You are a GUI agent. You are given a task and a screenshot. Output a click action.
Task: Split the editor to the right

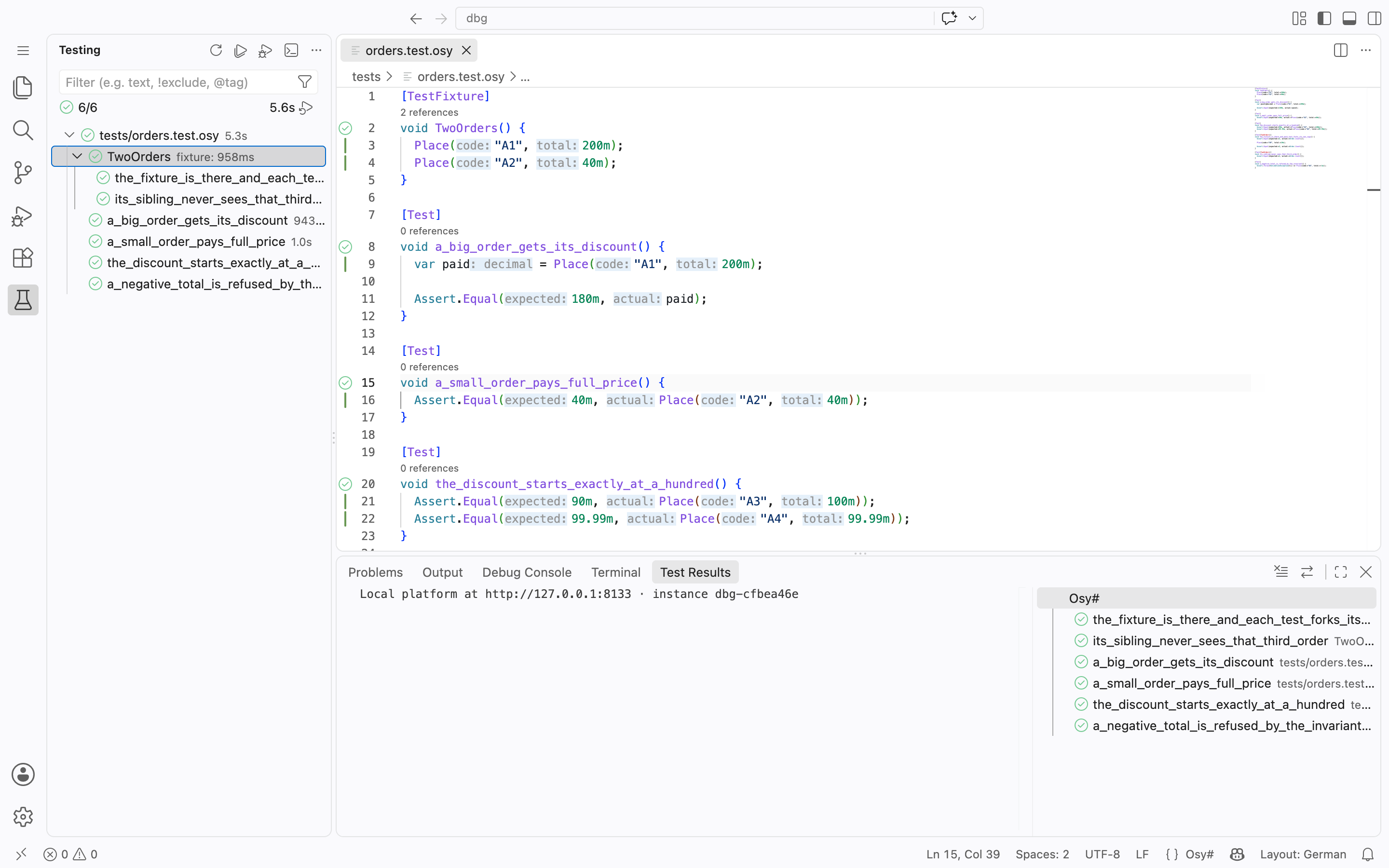[x=1341, y=51]
